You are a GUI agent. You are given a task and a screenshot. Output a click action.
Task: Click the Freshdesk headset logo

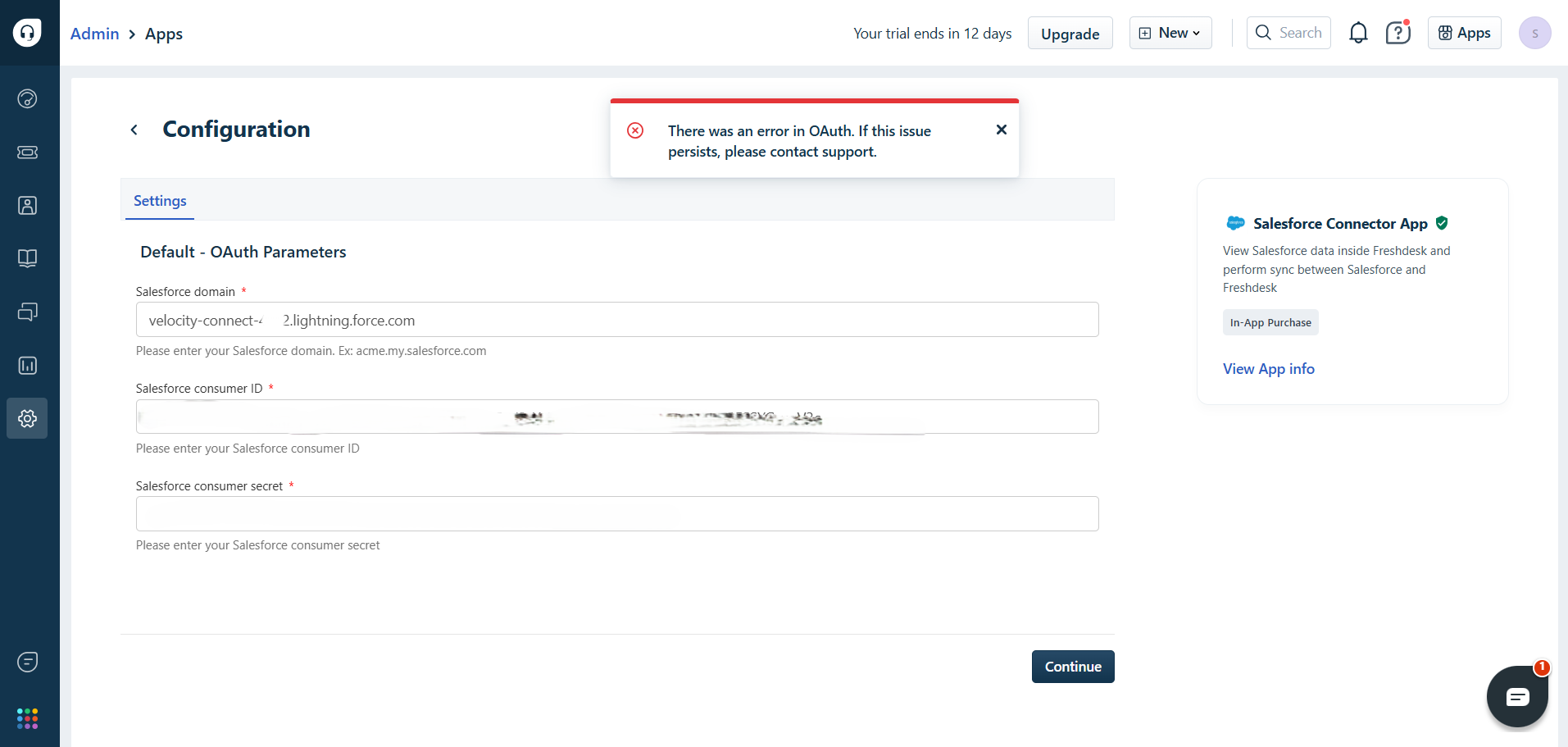click(x=27, y=33)
